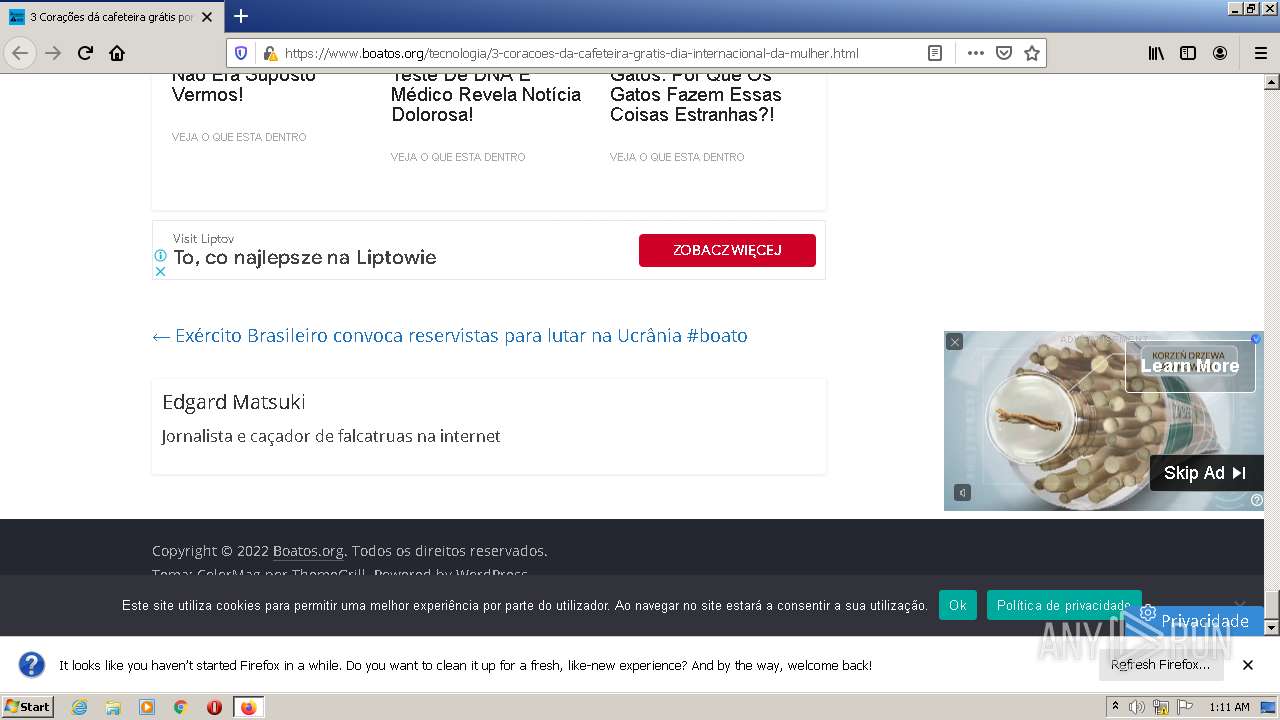Select the '3 Corações dá cafeteira grátis' tab
This screenshot has width=1280, height=720.
click(111, 17)
